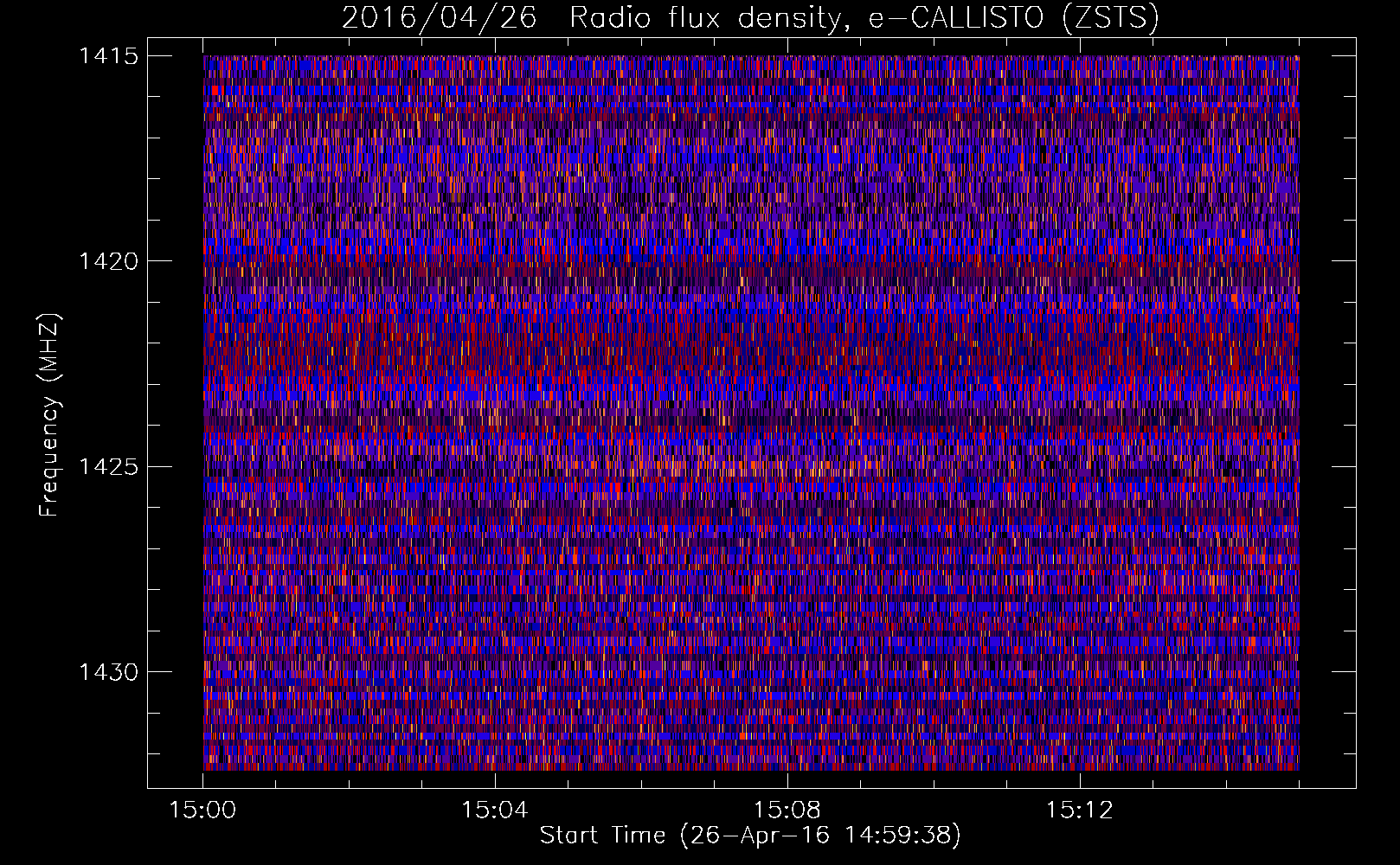The width and height of the screenshot is (1400, 865).
Task: Click the 15:04 time tick label
Action: (494, 811)
